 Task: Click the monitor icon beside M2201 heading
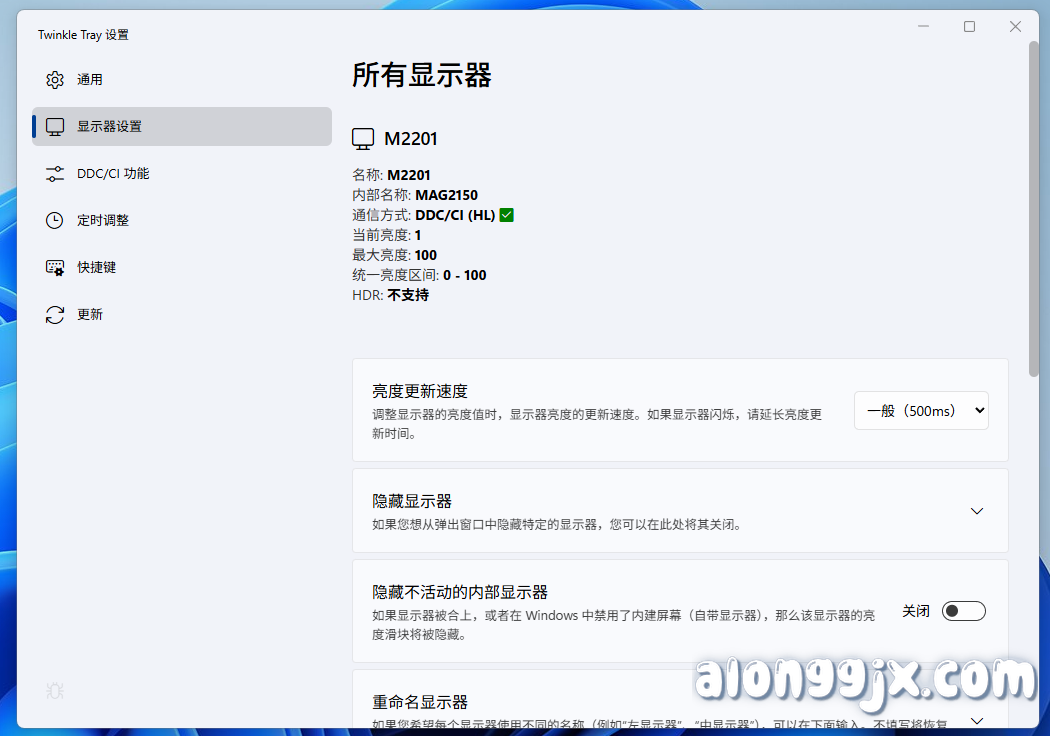point(364,139)
